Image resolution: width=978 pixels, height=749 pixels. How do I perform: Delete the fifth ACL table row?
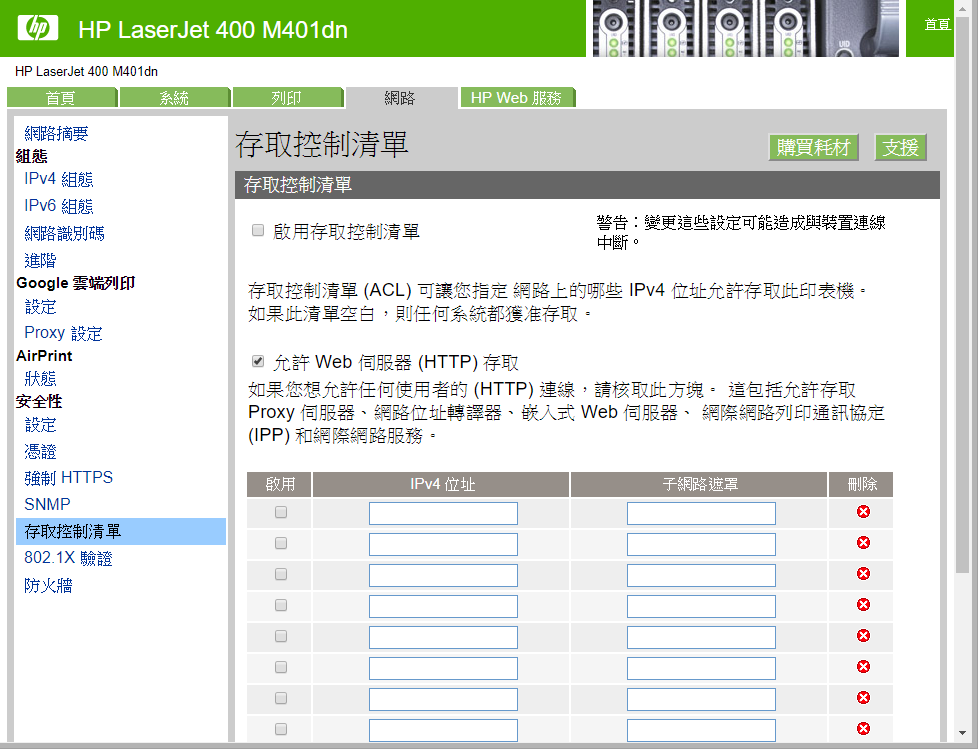tap(863, 635)
